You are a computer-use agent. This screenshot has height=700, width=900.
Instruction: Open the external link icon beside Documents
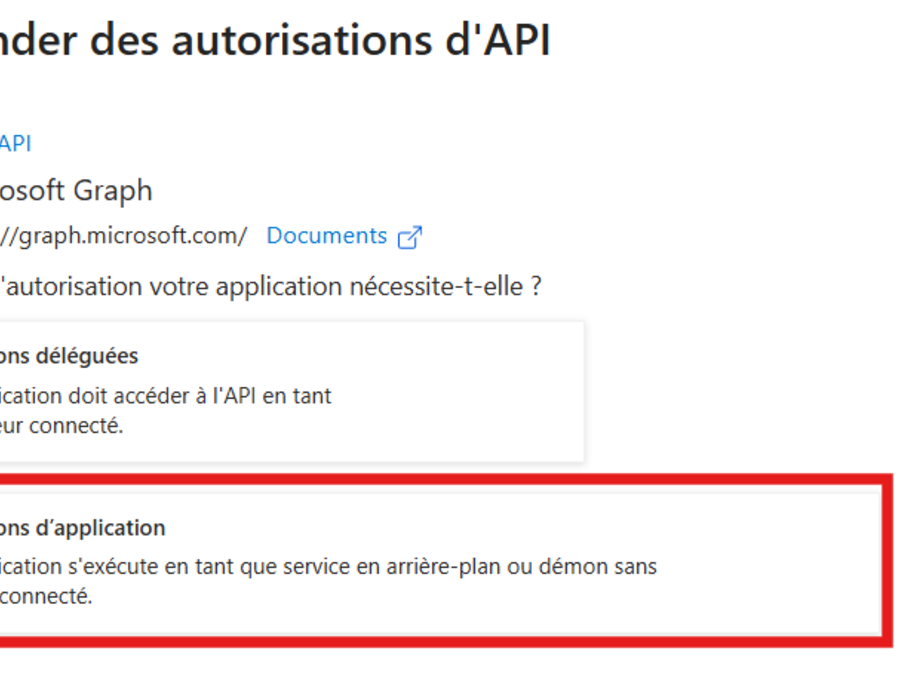(x=410, y=237)
